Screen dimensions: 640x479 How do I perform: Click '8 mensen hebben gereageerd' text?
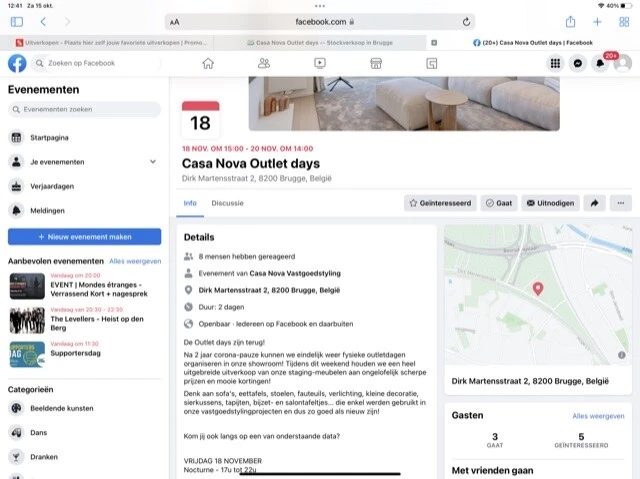247,257
